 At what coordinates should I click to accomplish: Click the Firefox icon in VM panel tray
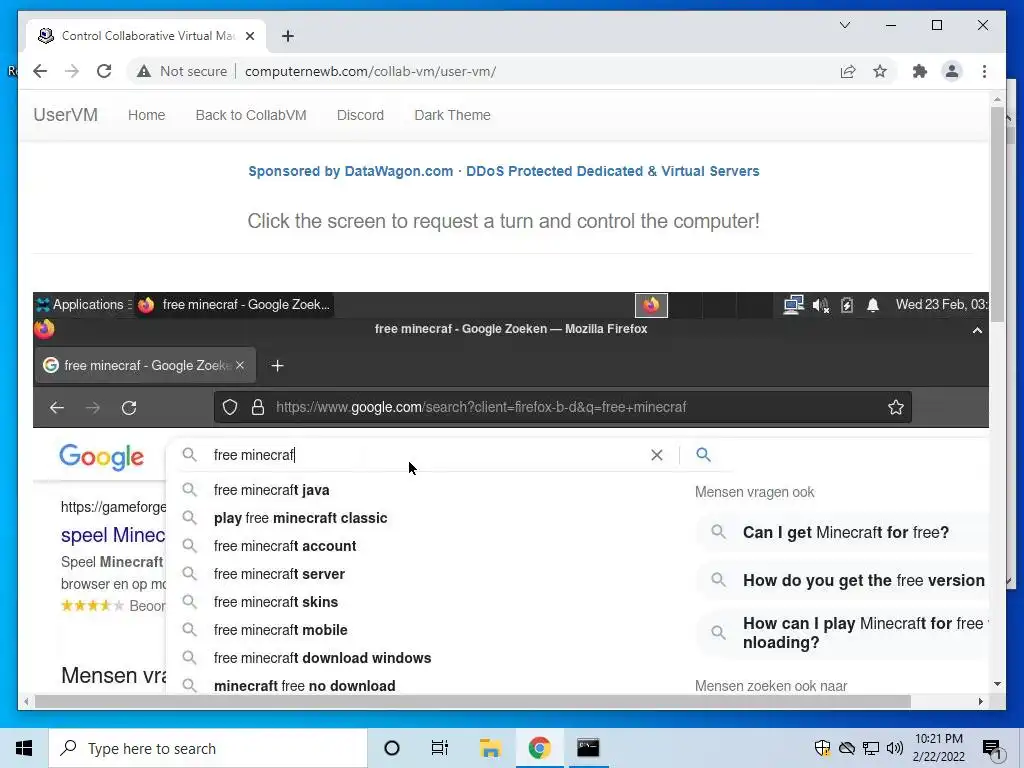651,305
